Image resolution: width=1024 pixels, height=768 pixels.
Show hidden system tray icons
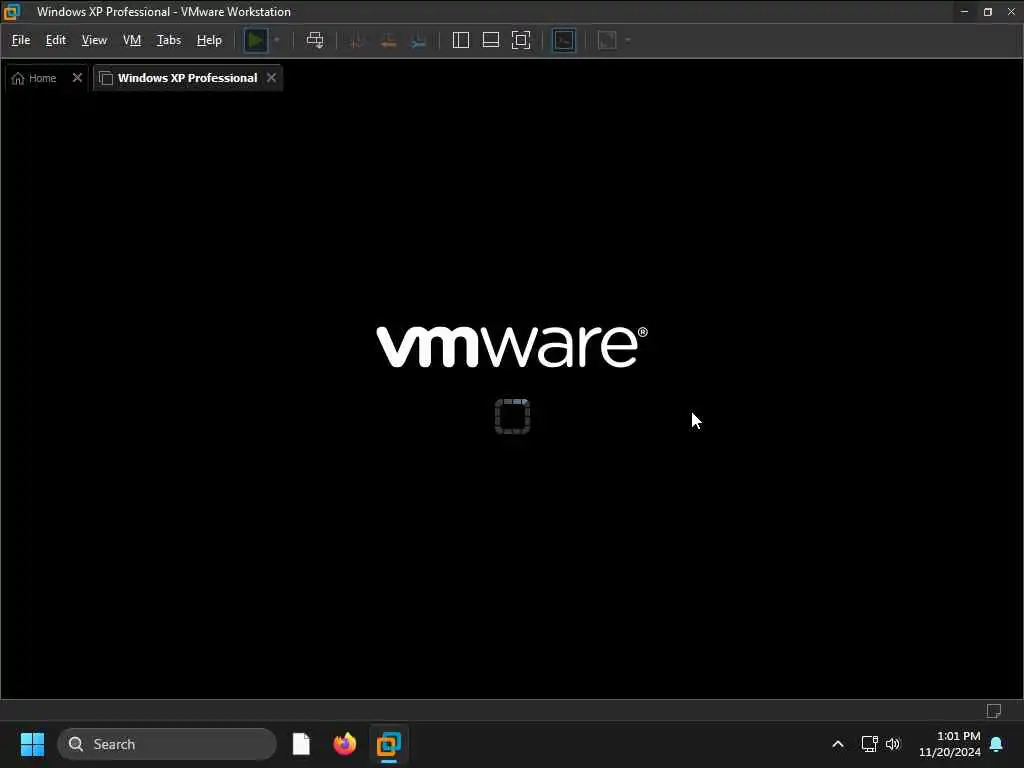click(838, 744)
